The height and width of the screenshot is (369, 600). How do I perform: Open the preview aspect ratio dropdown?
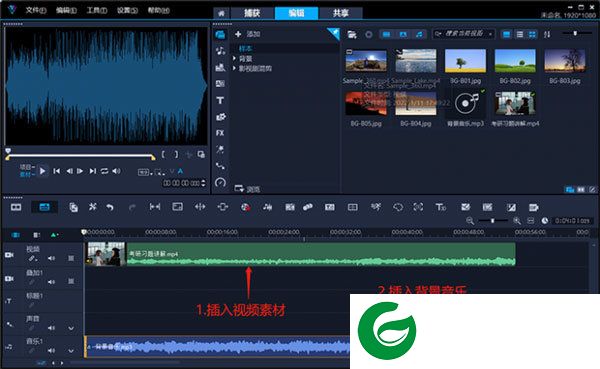[x=145, y=172]
